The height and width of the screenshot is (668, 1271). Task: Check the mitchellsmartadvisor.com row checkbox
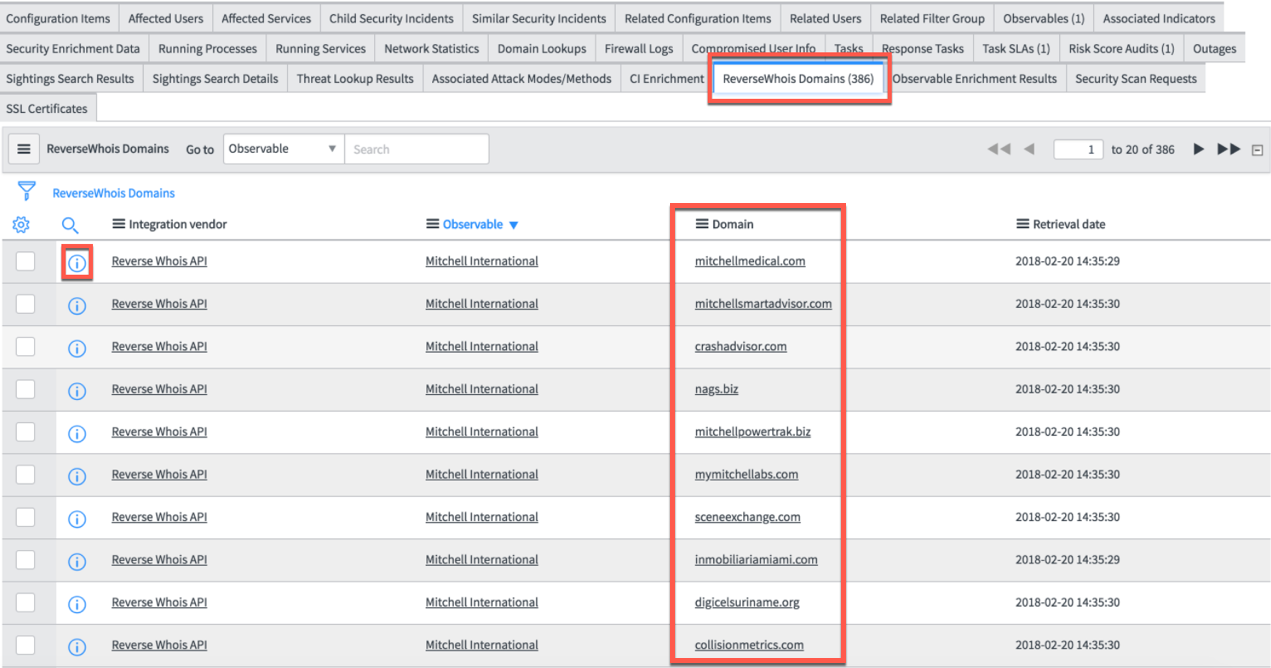coord(25,303)
